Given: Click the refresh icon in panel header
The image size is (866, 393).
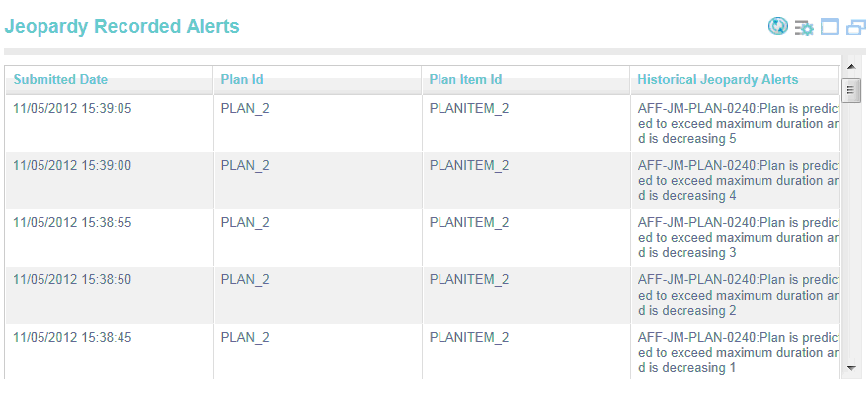Looking at the screenshot, I should [x=778, y=26].
